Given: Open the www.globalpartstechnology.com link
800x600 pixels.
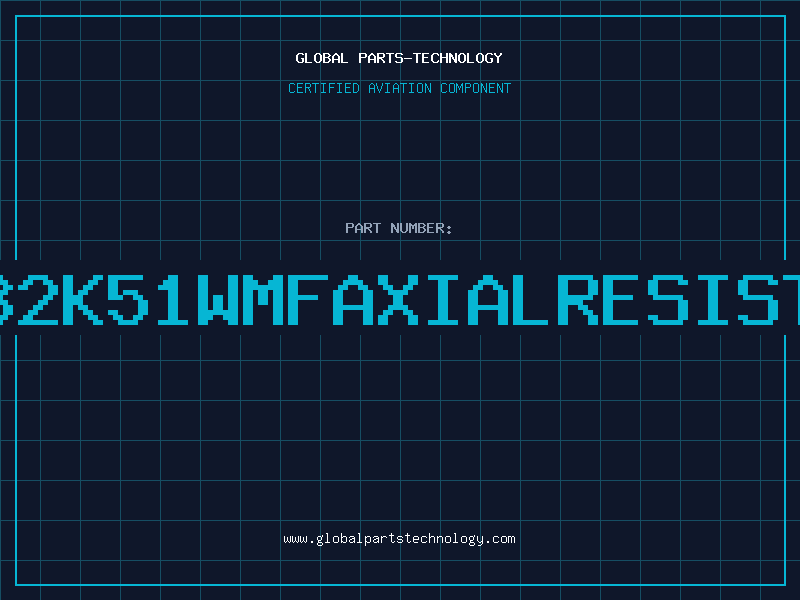Looking at the screenshot, I should pos(399,539).
